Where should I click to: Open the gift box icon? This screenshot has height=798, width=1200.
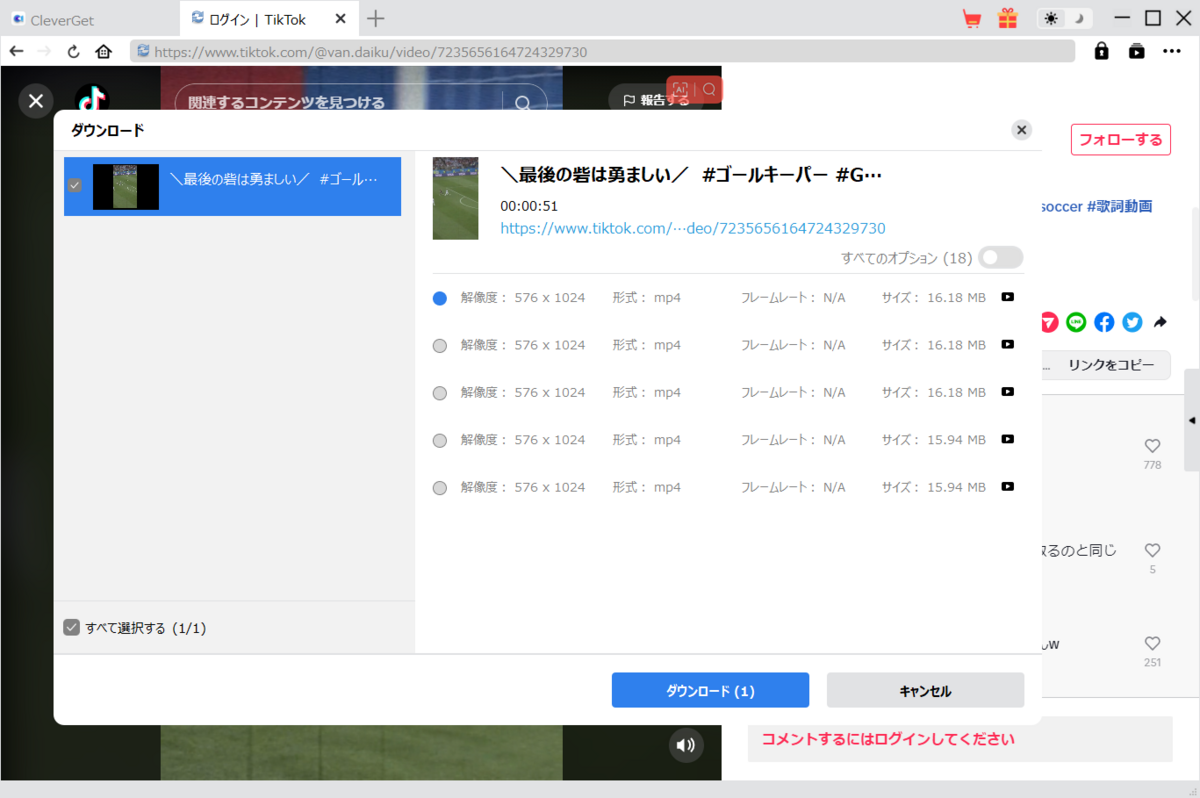click(1007, 18)
